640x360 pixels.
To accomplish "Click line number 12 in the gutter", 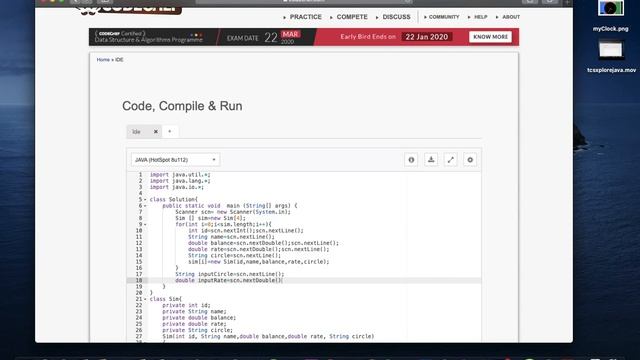I will tap(139, 243).
